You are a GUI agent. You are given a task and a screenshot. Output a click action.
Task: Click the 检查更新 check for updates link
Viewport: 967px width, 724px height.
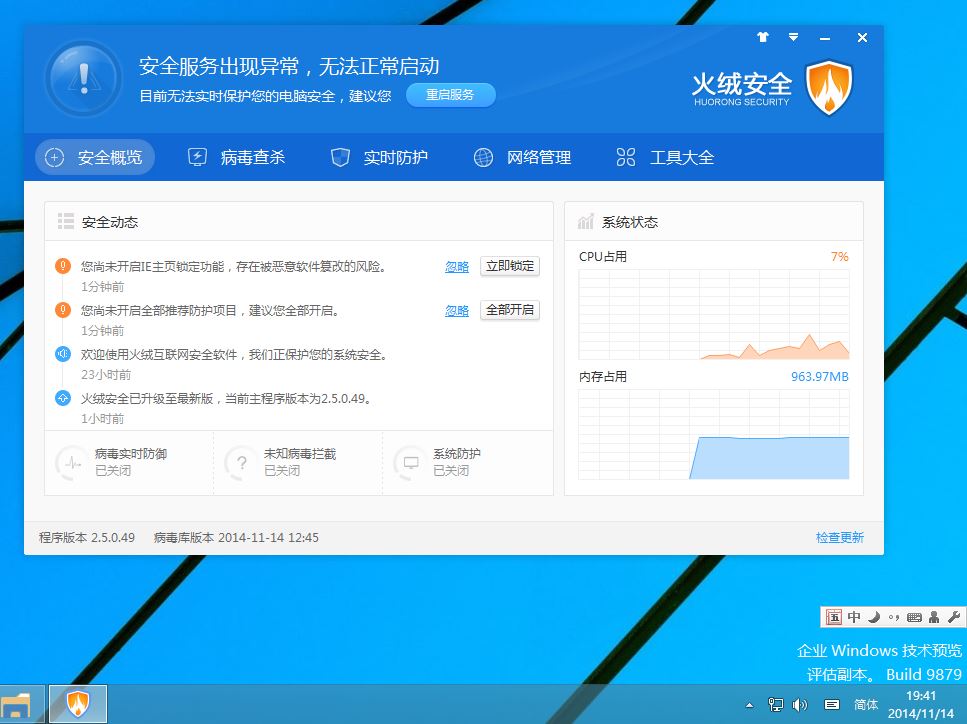839,538
